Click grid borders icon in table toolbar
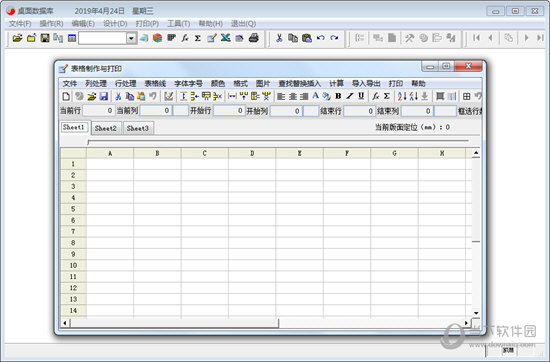This screenshot has width=550, height=362. point(467,96)
